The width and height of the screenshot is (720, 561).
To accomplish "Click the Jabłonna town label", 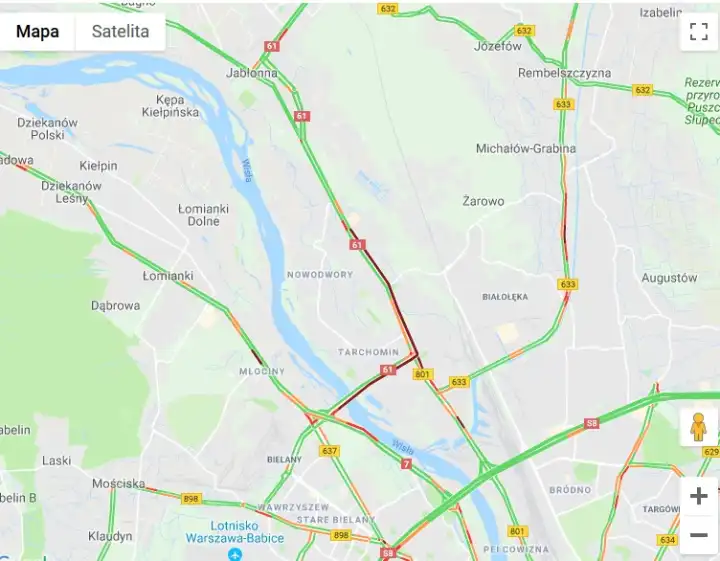I will point(252,73).
